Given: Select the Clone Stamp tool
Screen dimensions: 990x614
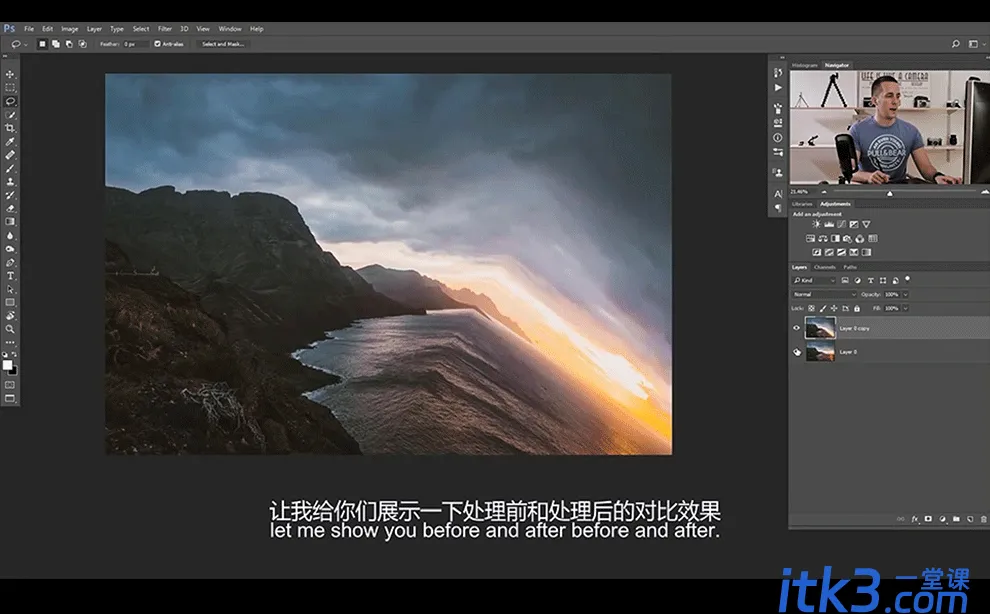Looking at the screenshot, I should (x=10, y=181).
